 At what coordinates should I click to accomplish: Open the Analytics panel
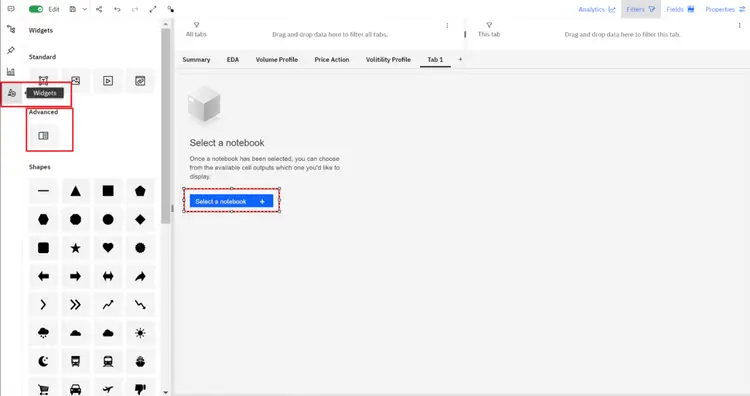point(596,9)
